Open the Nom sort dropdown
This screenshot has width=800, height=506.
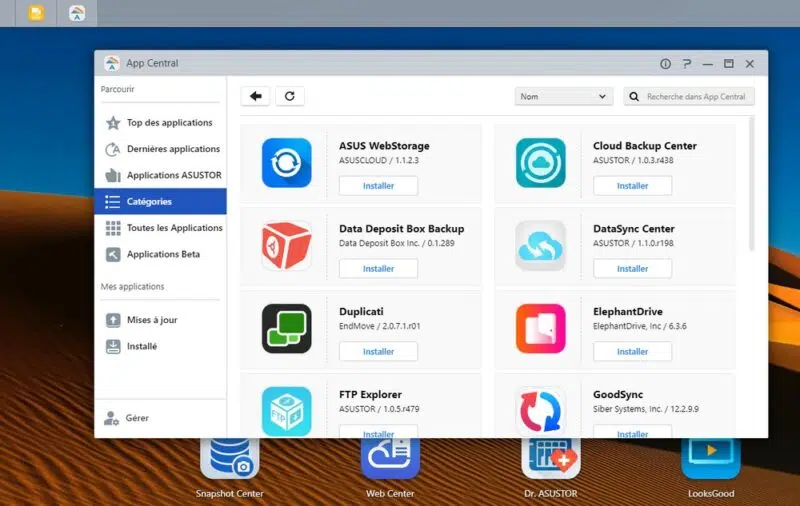point(563,96)
